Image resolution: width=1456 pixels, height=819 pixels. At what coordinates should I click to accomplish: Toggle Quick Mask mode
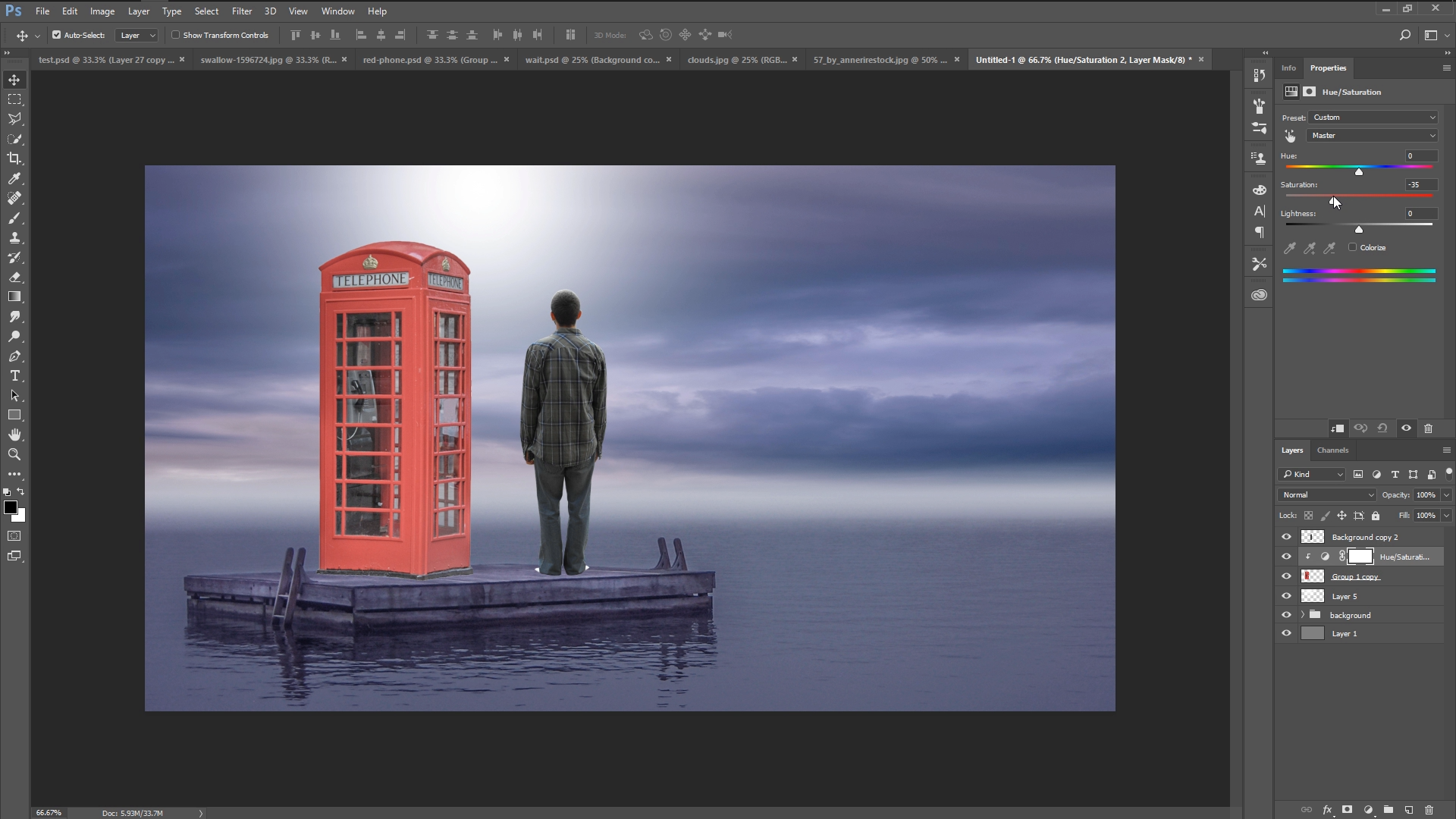[14, 536]
